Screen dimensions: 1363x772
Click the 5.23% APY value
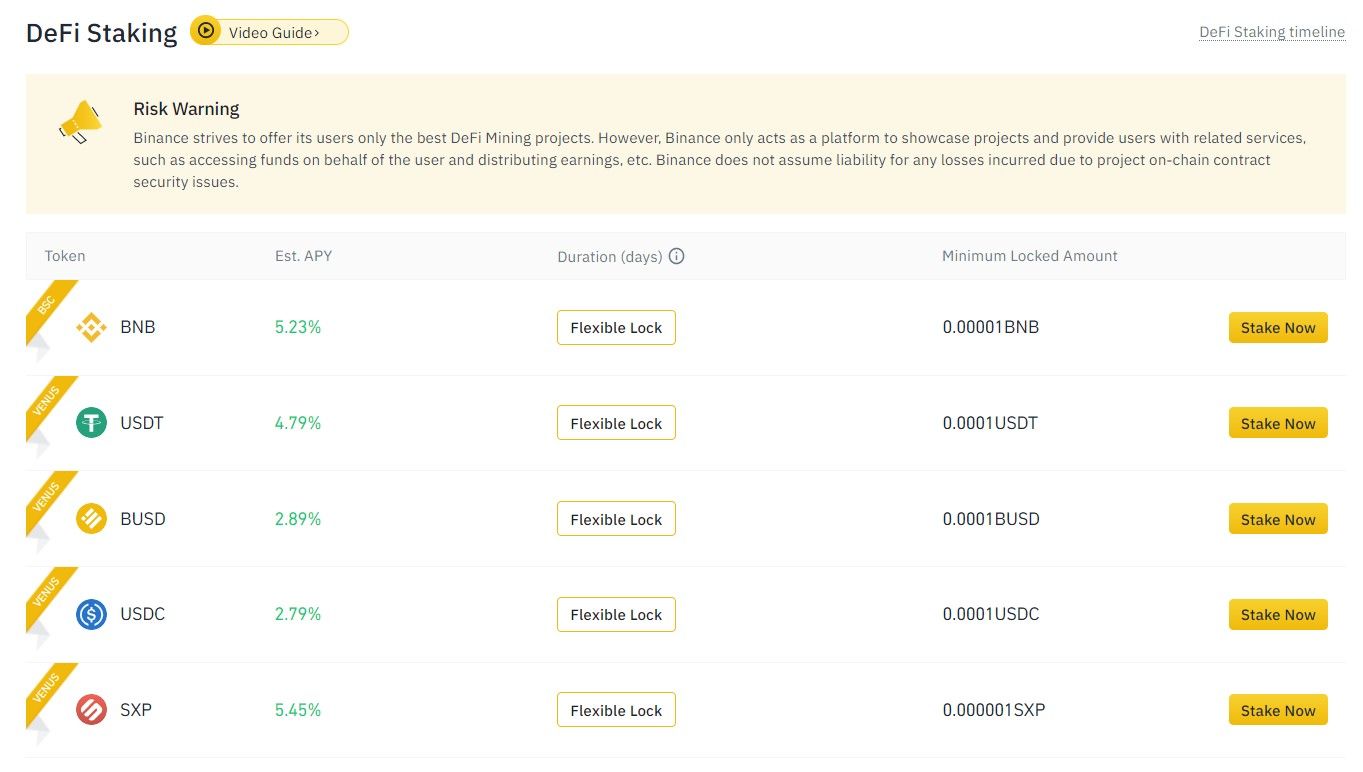click(x=298, y=327)
